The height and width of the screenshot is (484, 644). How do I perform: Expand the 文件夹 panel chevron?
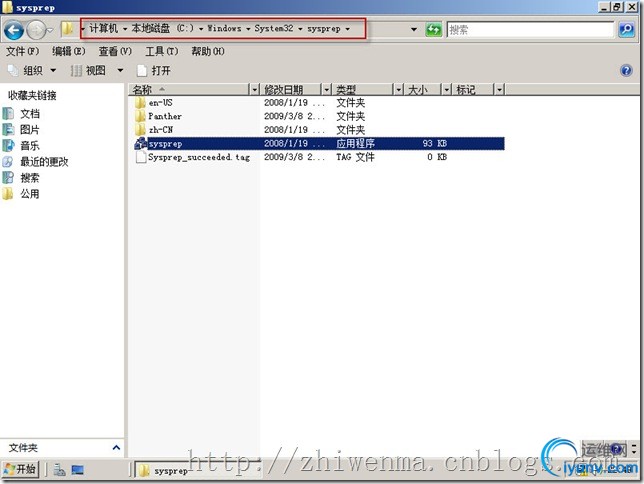[x=116, y=448]
